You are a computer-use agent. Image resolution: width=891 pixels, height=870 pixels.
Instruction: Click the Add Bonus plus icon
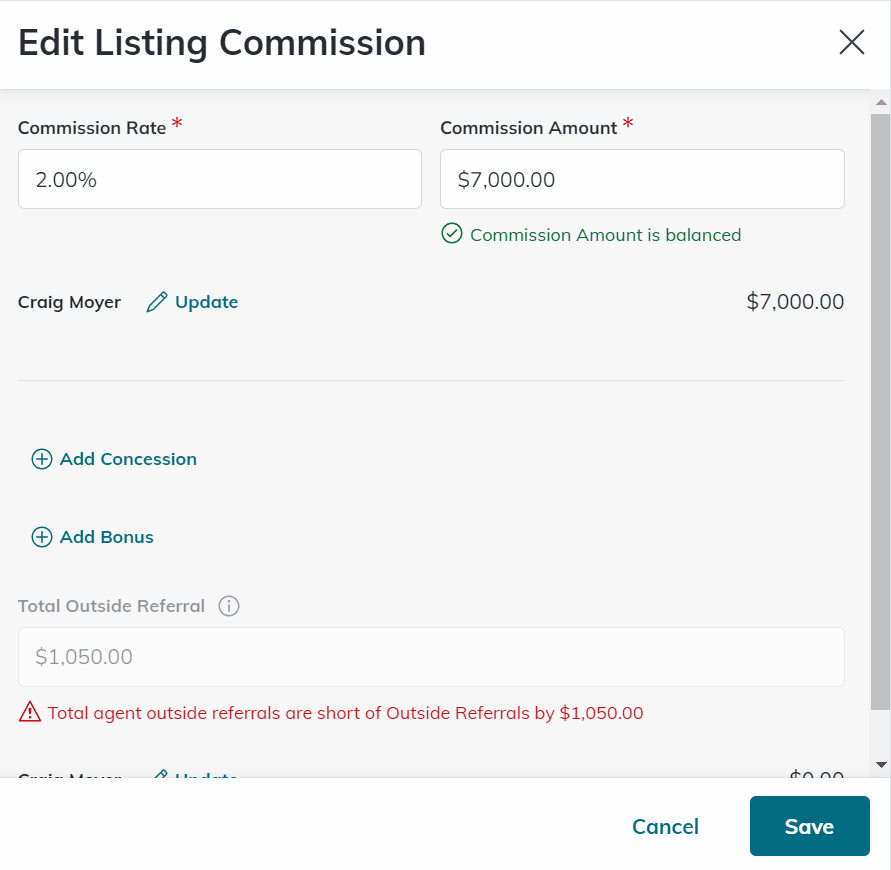coord(42,537)
